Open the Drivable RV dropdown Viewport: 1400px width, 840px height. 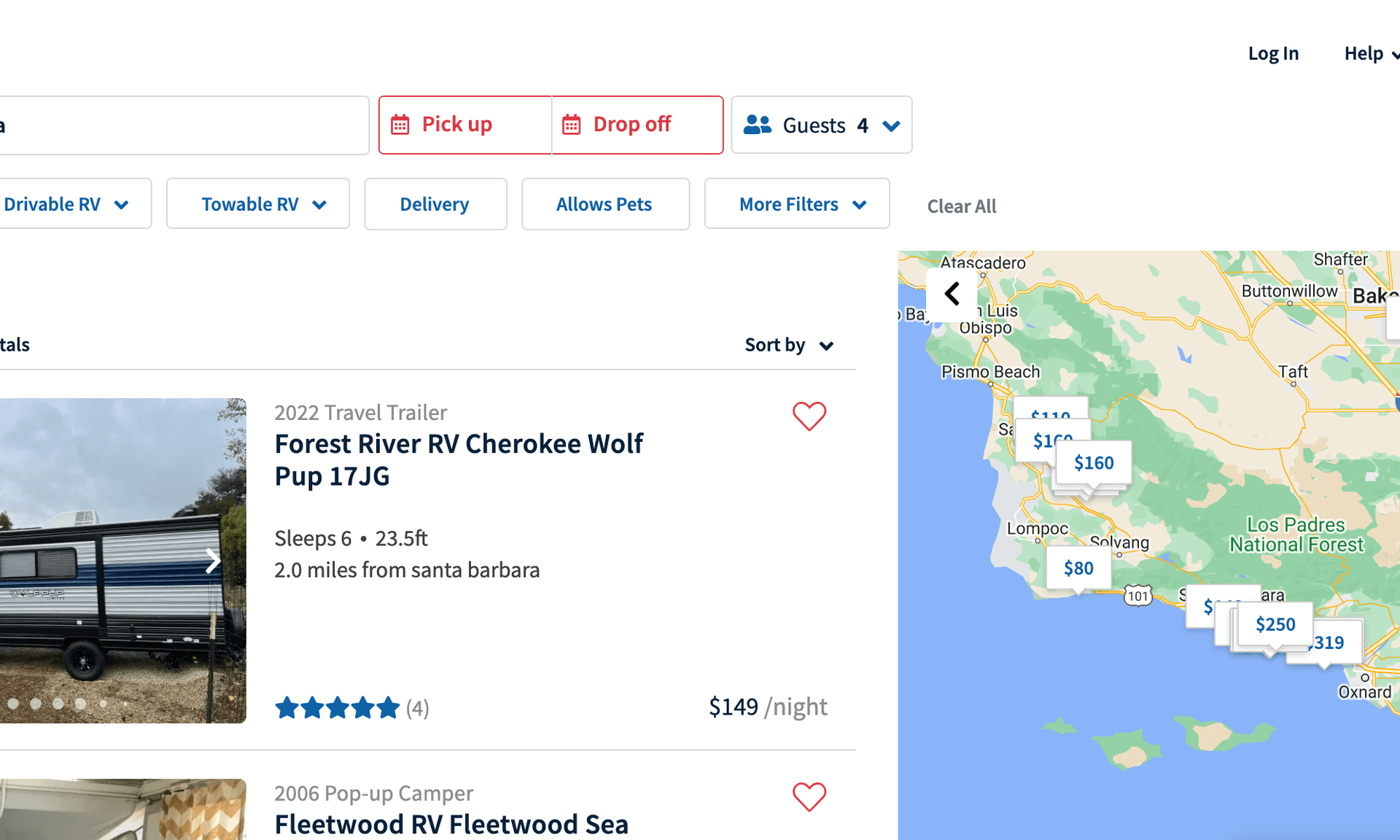pos(66,204)
